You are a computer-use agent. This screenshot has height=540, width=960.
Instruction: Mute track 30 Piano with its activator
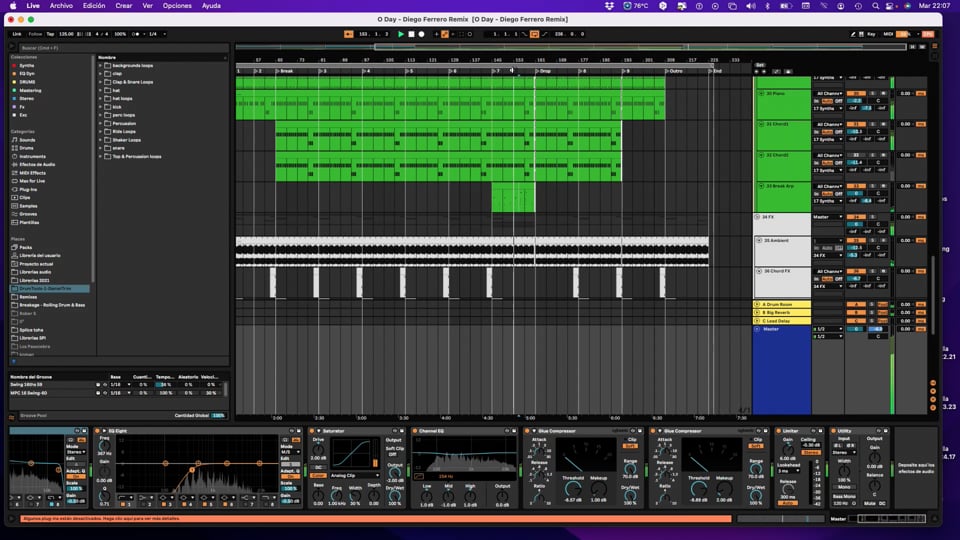click(x=856, y=94)
